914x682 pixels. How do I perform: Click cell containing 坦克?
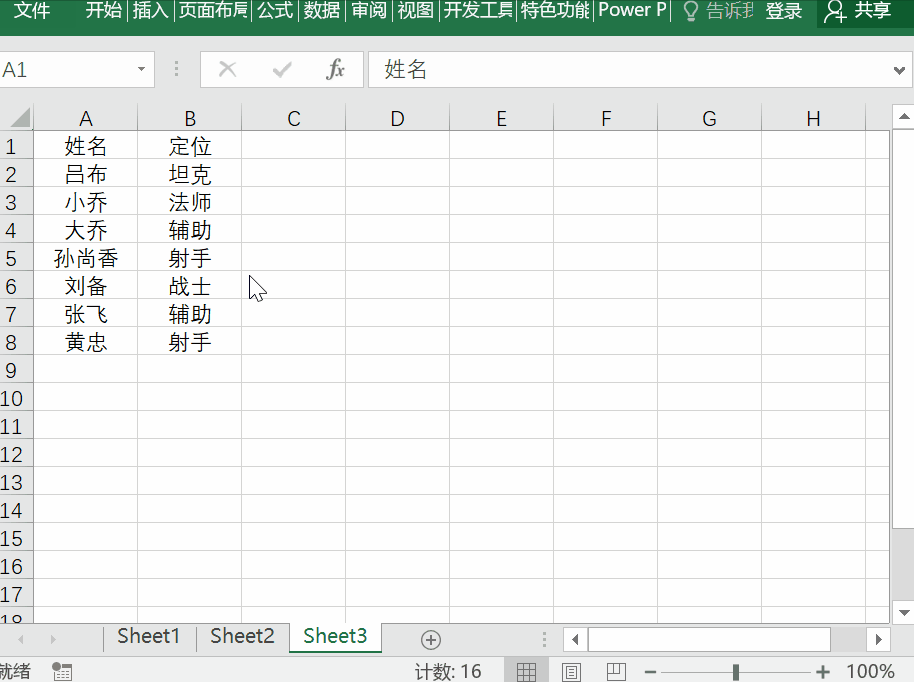tap(190, 174)
